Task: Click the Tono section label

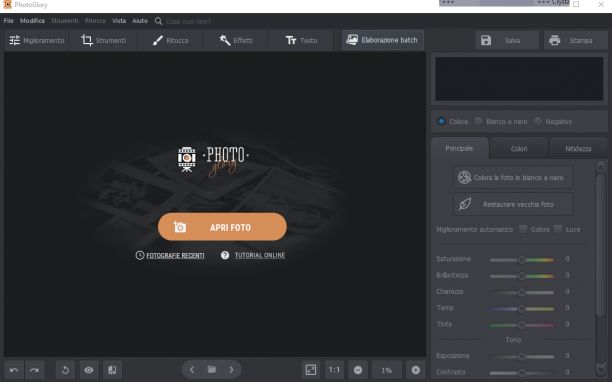Action: [x=513, y=340]
